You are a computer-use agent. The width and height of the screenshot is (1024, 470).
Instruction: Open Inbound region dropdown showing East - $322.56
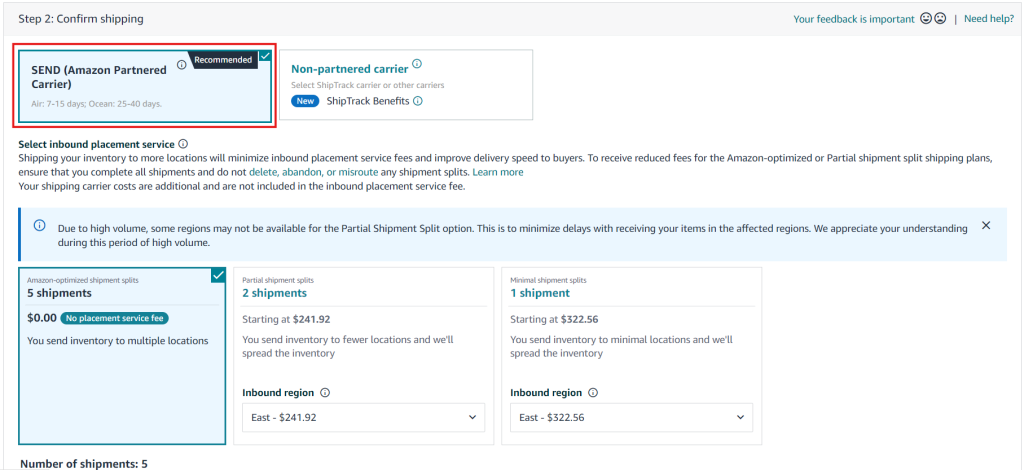pyautogui.click(x=631, y=417)
